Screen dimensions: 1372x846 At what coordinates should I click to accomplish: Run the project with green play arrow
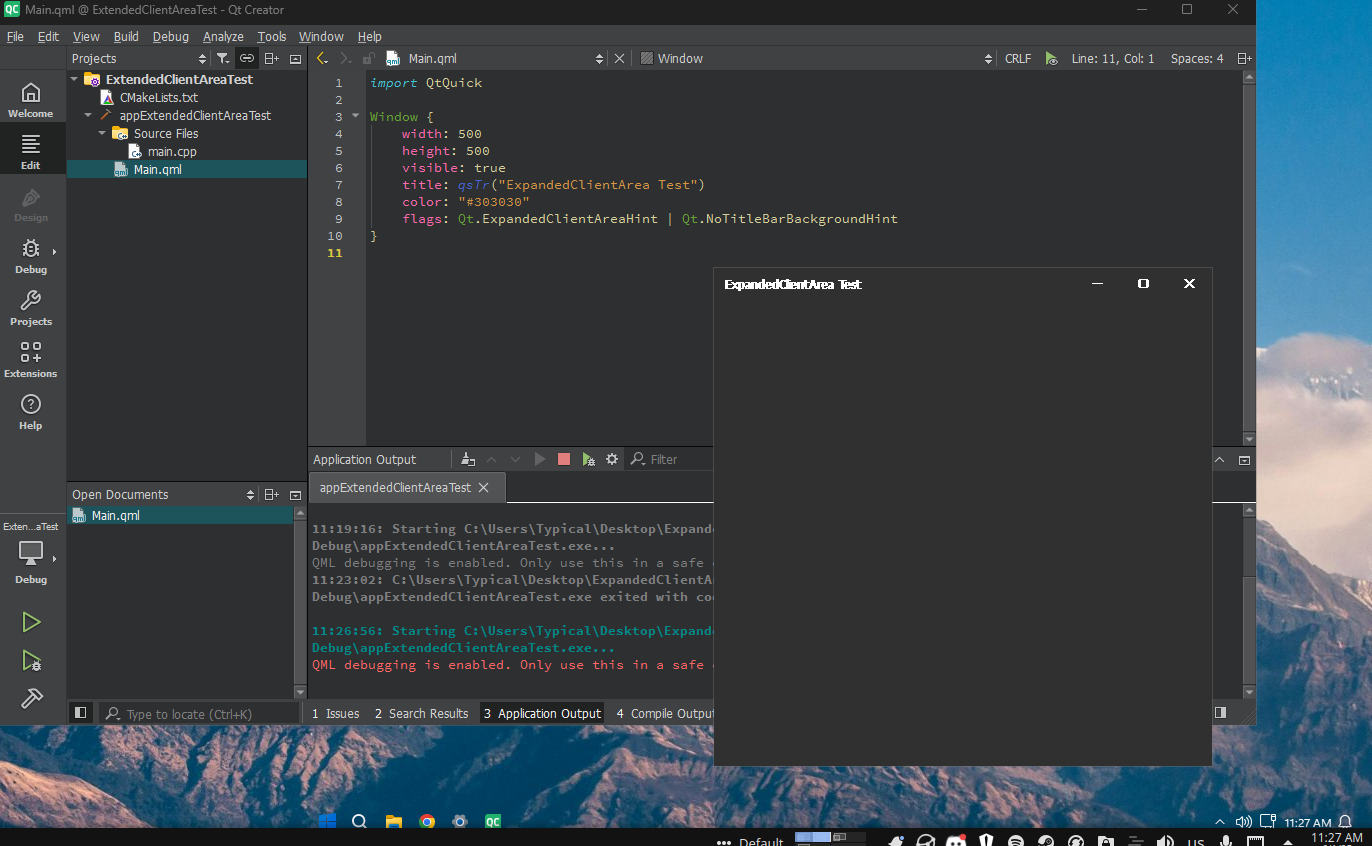(31, 622)
